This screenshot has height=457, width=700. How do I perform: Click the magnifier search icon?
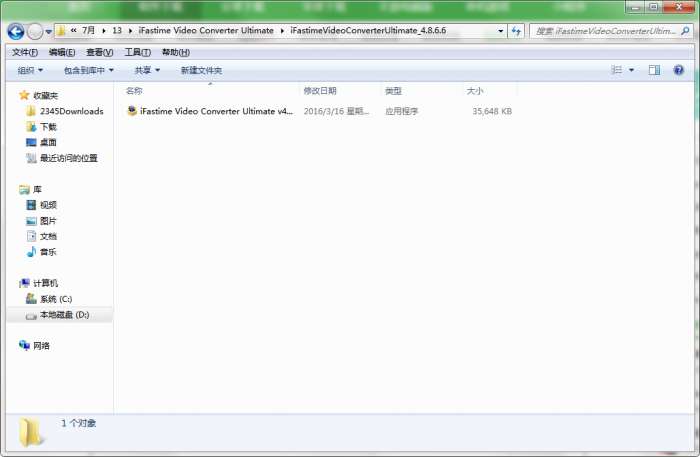(x=685, y=31)
